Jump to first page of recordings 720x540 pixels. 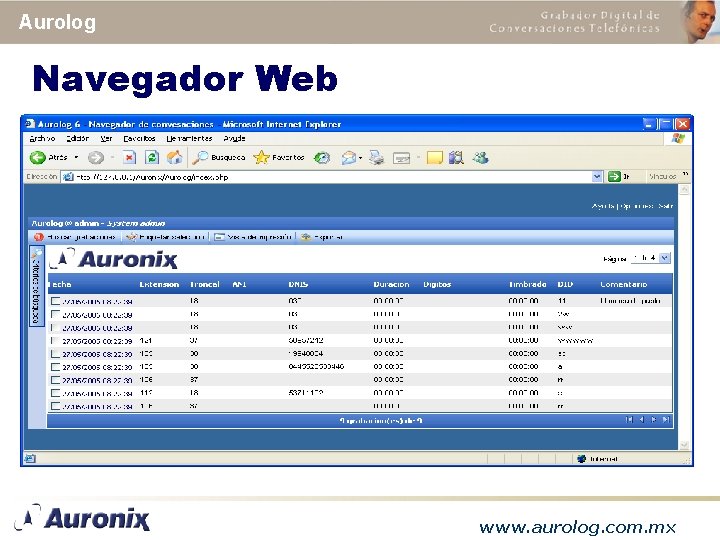click(629, 420)
